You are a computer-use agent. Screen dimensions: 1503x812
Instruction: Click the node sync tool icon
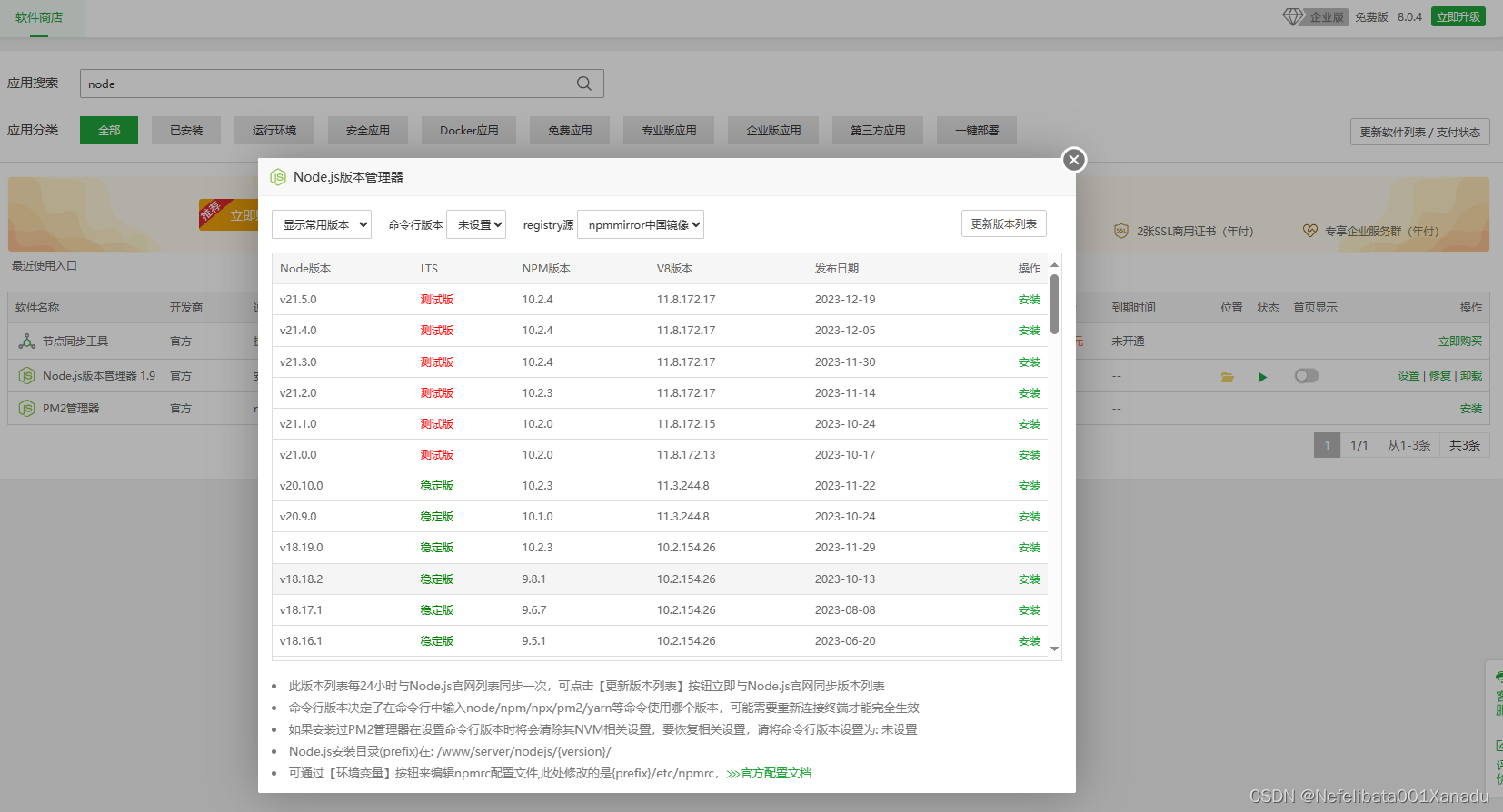[x=27, y=342]
